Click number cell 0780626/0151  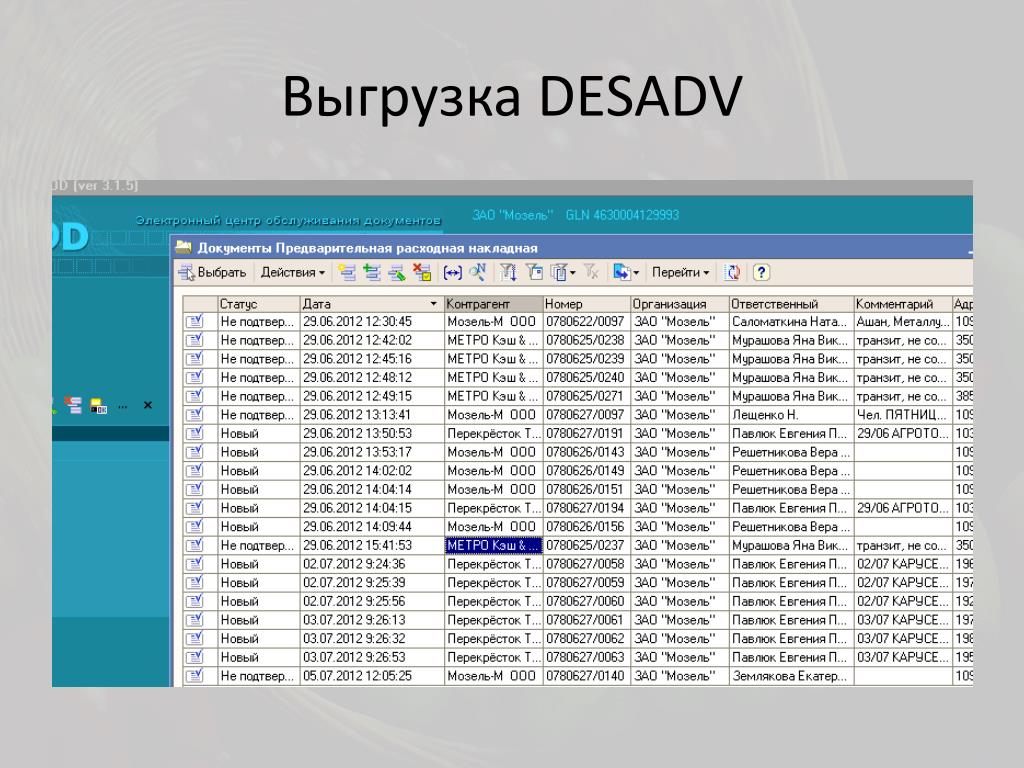pyautogui.click(x=587, y=489)
